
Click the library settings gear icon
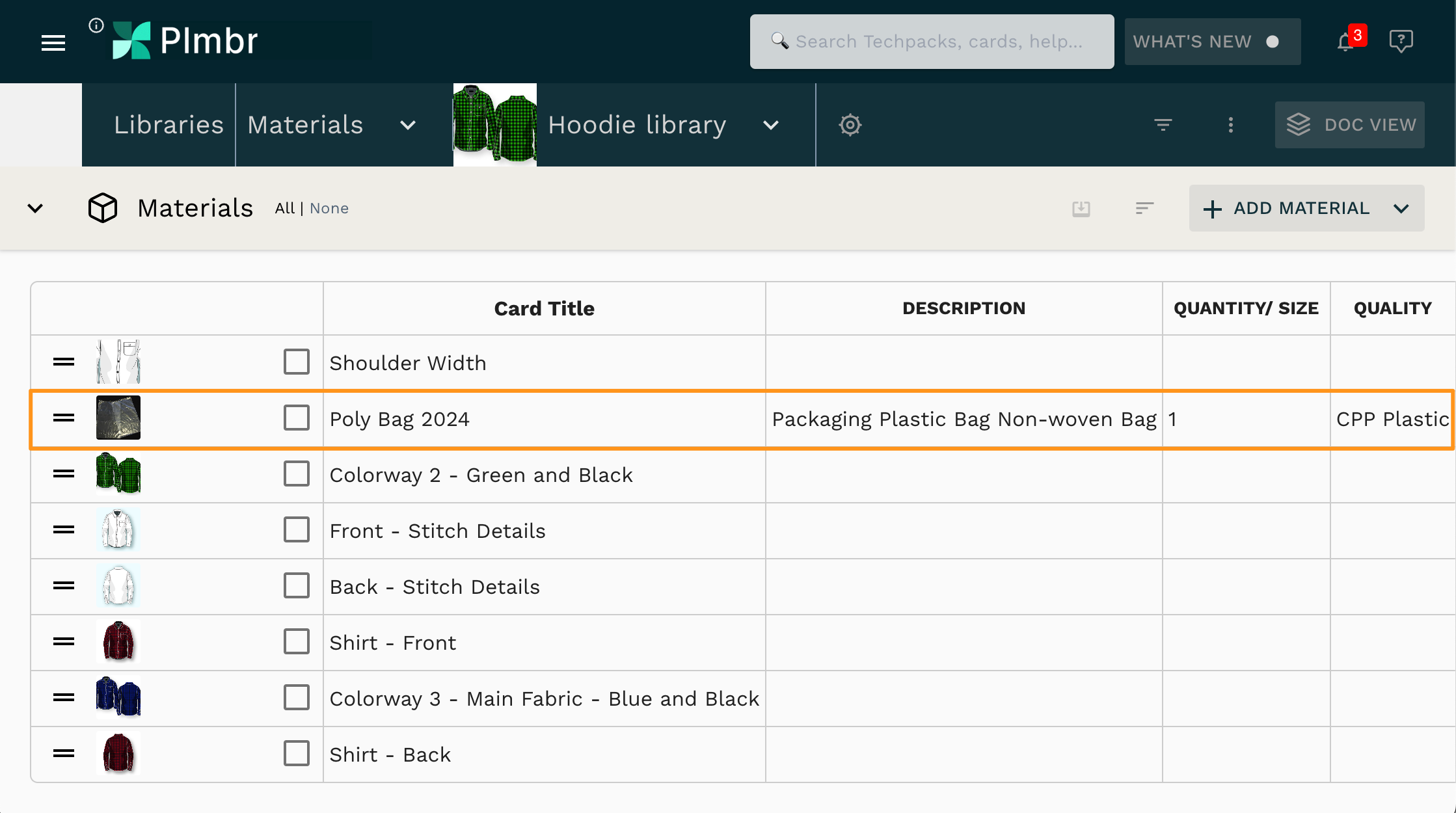(x=850, y=125)
